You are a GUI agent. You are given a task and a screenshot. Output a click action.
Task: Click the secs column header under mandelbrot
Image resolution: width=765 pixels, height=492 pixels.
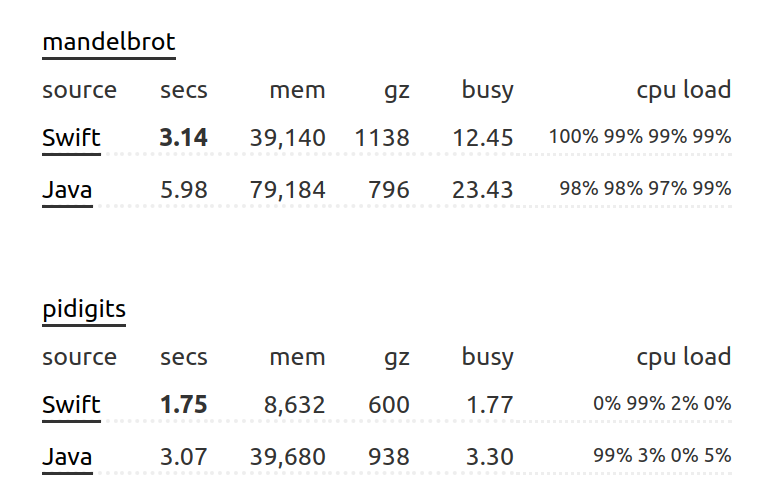click(184, 90)
